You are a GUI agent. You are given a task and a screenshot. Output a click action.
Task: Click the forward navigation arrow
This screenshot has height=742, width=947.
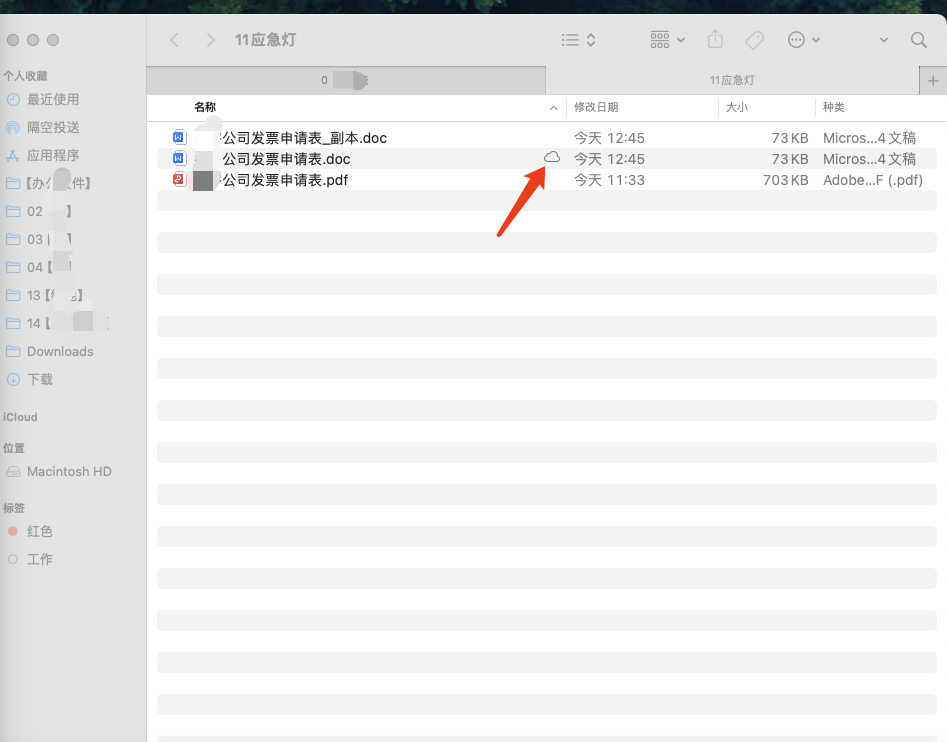[210, 40]
